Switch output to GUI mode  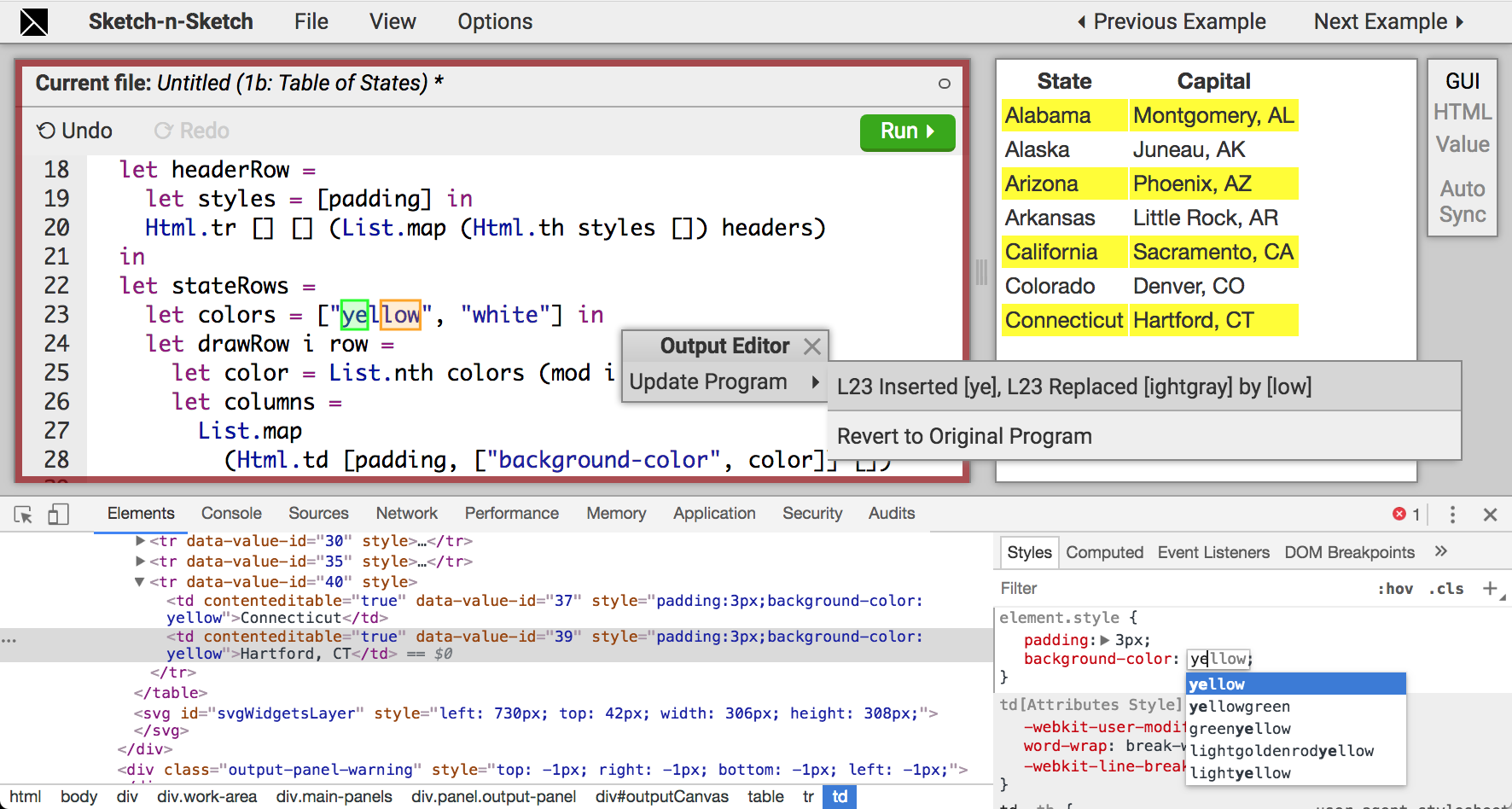point(1463,81)
